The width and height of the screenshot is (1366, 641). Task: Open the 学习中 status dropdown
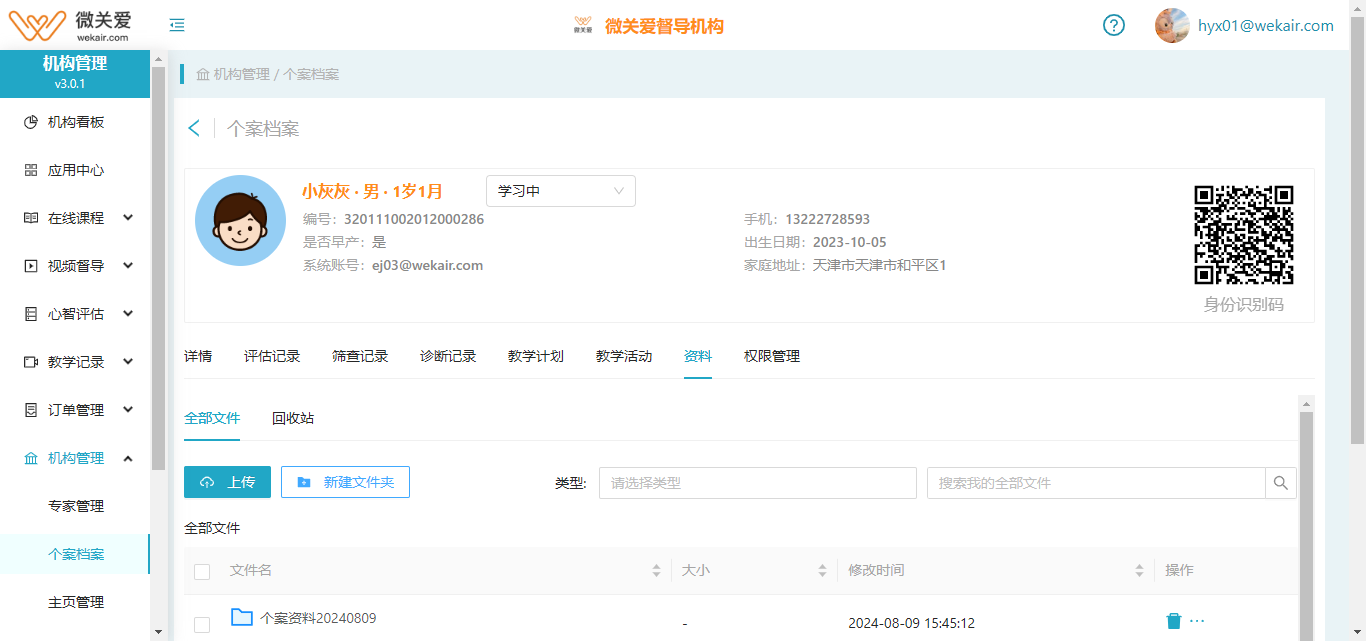tap(561, 191)
